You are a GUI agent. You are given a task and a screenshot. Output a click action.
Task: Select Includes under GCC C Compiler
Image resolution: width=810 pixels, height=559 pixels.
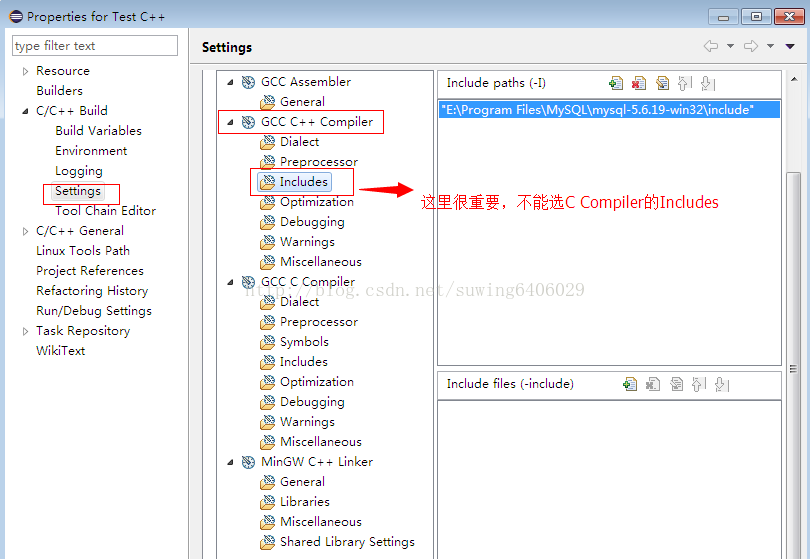pos(303,362)
